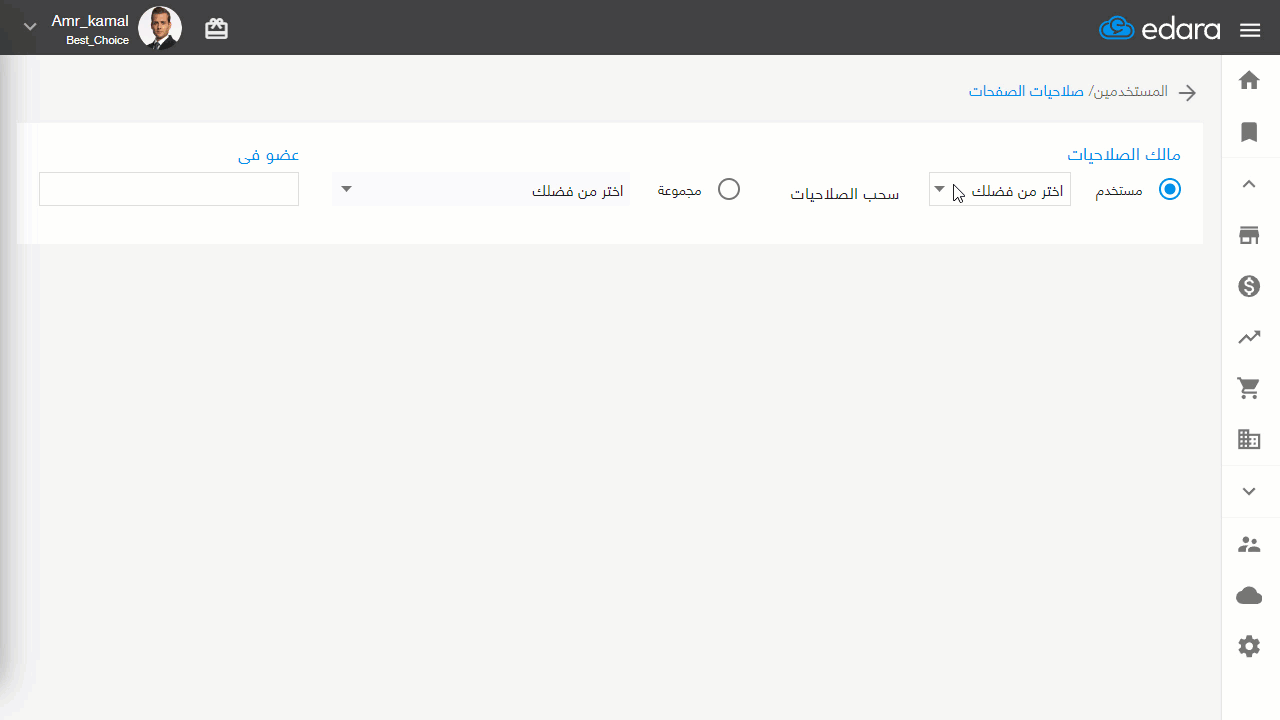Expand sidebar section with down chevron
1280x720 pixels.
(x=1249, y=491)
